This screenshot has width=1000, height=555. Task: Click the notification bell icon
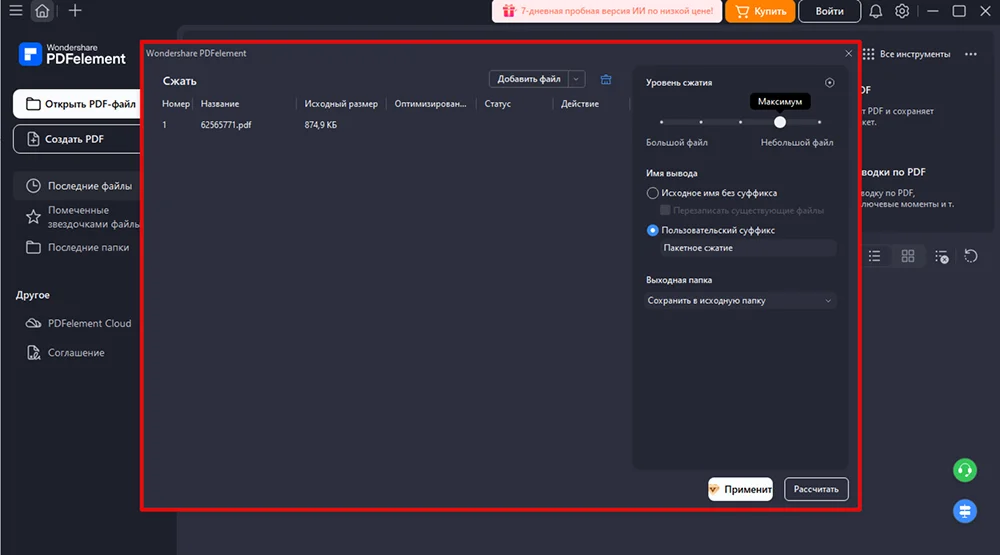tap(876, 12)
